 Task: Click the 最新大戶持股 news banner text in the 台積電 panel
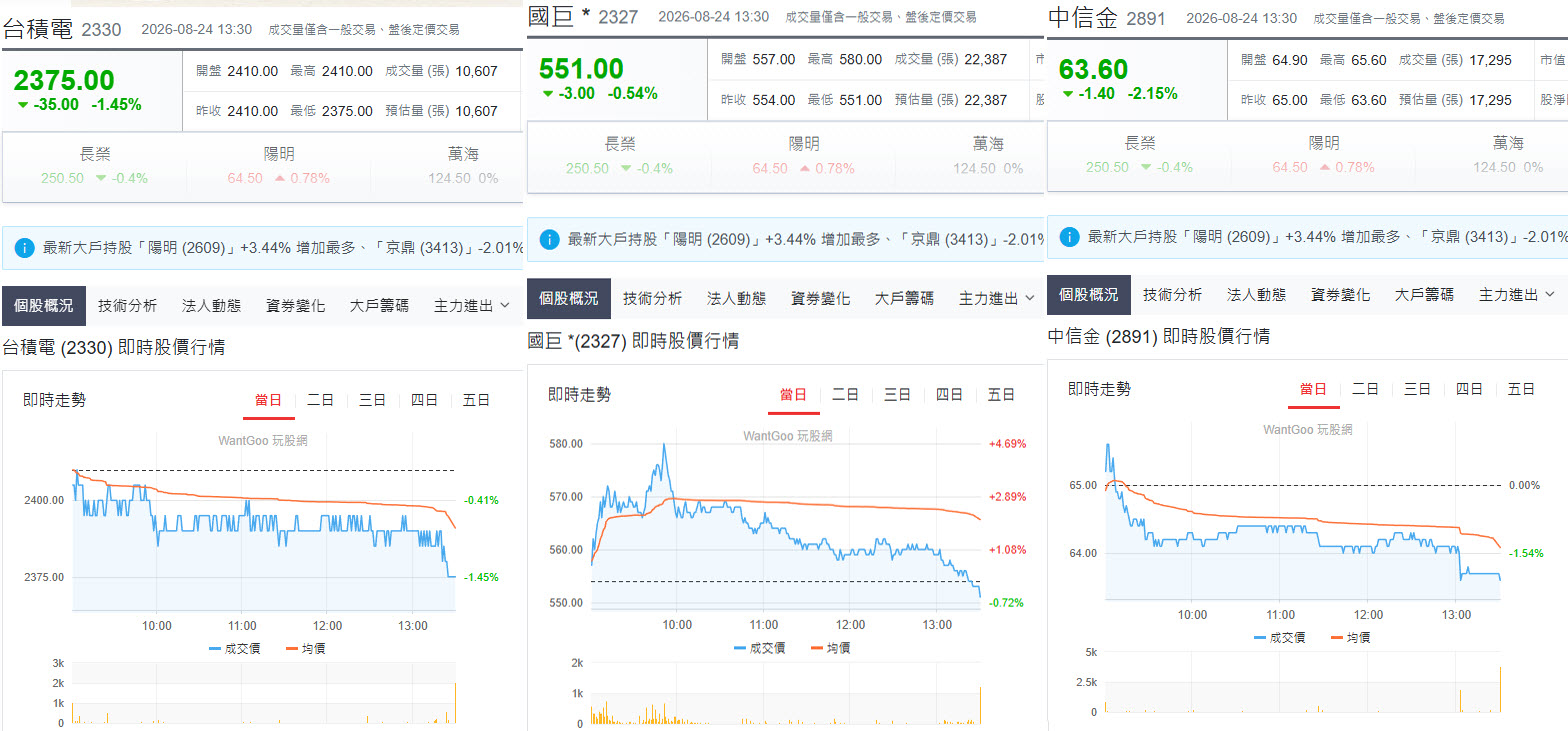pos(283,247)
